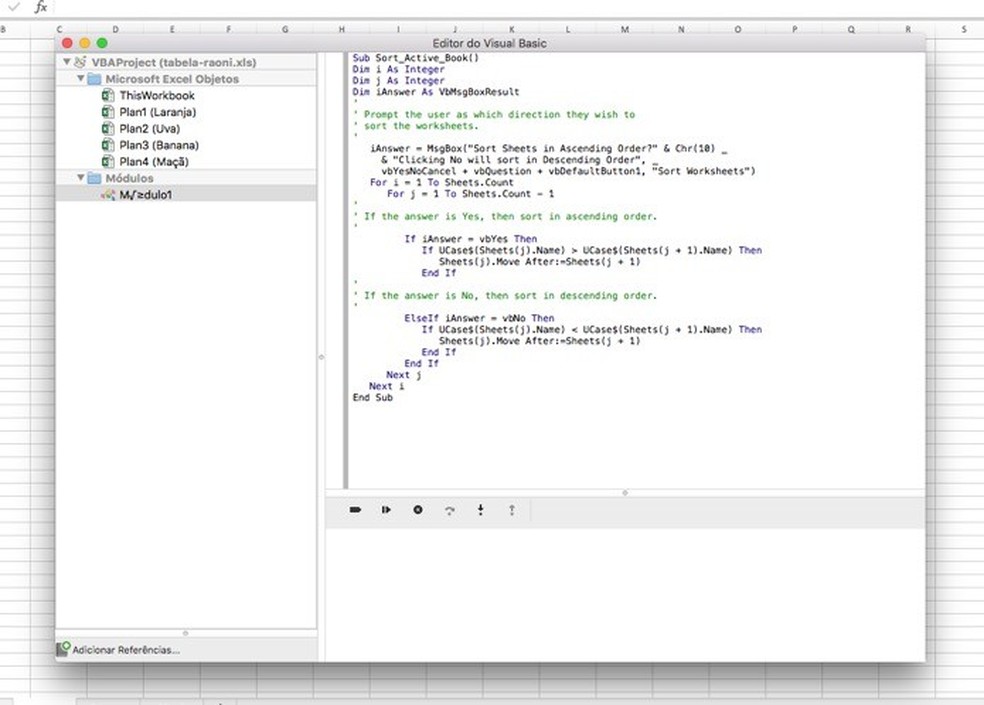Click the End Sub line in code editor
Image resolution: width=984 pixels, height=705 pixels.
pyautogui.click(x=373, y=398)
